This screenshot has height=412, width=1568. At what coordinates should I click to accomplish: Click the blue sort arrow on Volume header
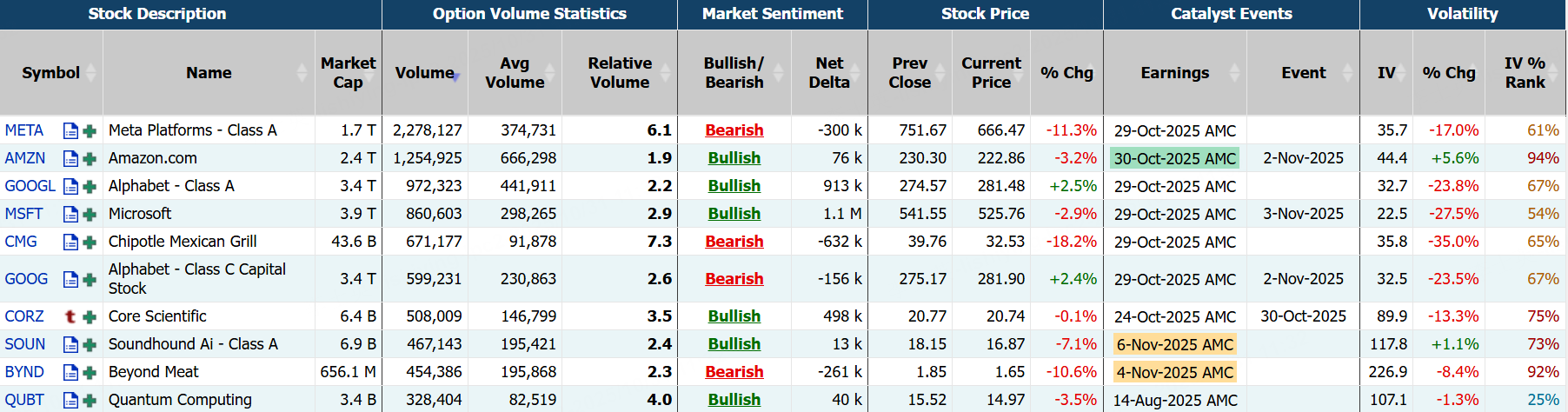(456, 77)
